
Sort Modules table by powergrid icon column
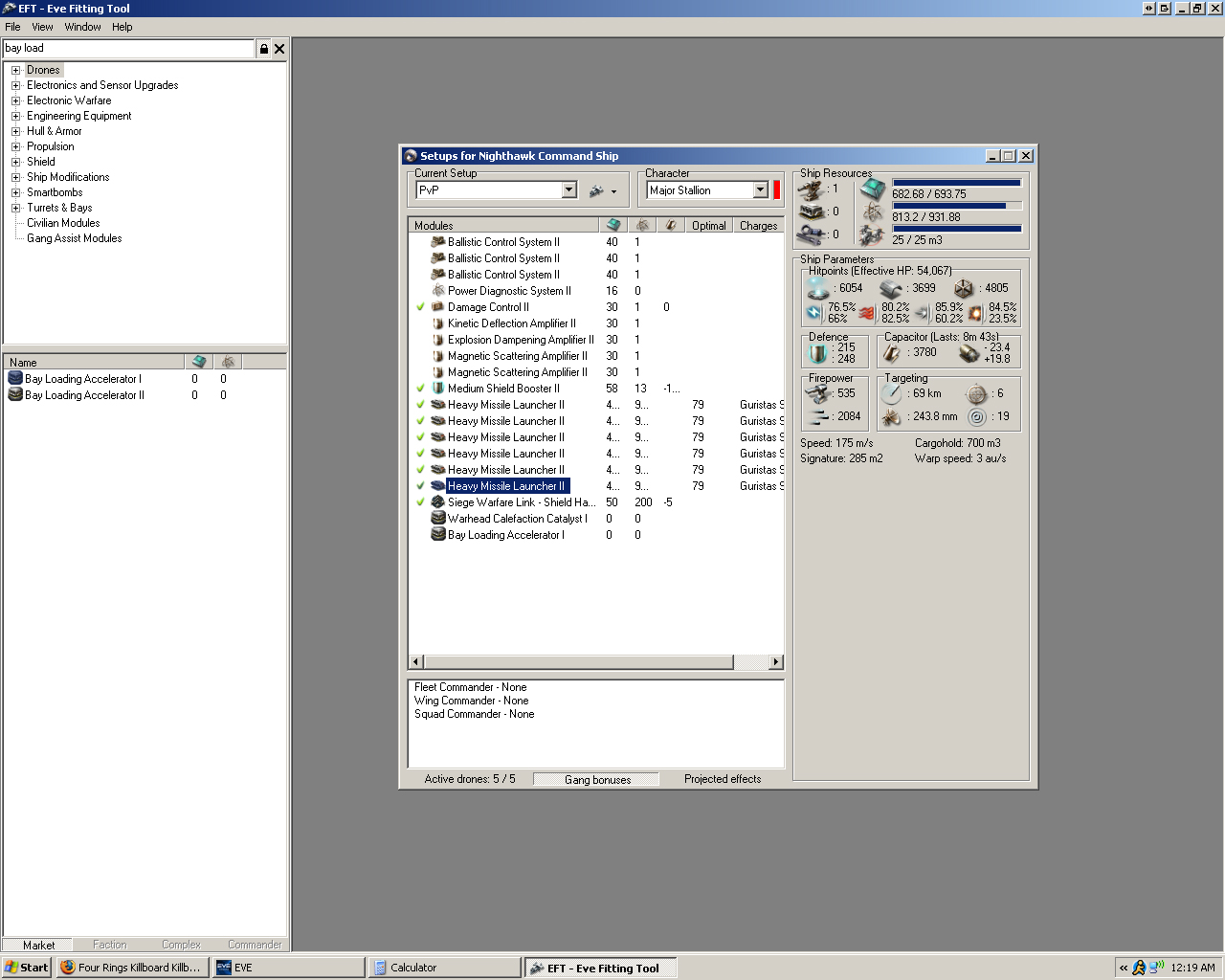[x=642, y=225]
